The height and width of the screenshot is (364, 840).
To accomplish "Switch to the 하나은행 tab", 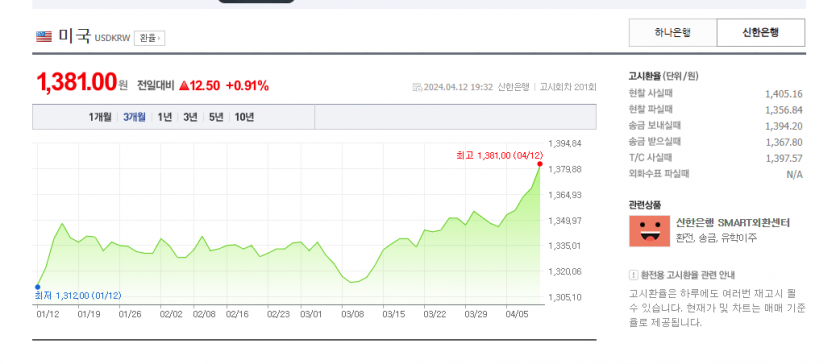I will coord(673,33).
